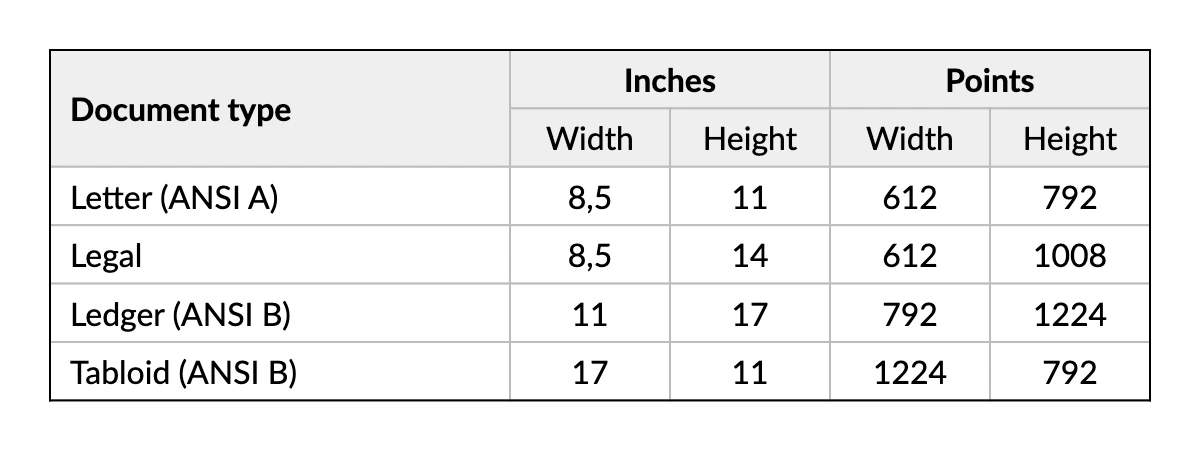1200x450 pixels.
Task: Click Ledger's inches height cell showing 17
Action: point(749,315)
